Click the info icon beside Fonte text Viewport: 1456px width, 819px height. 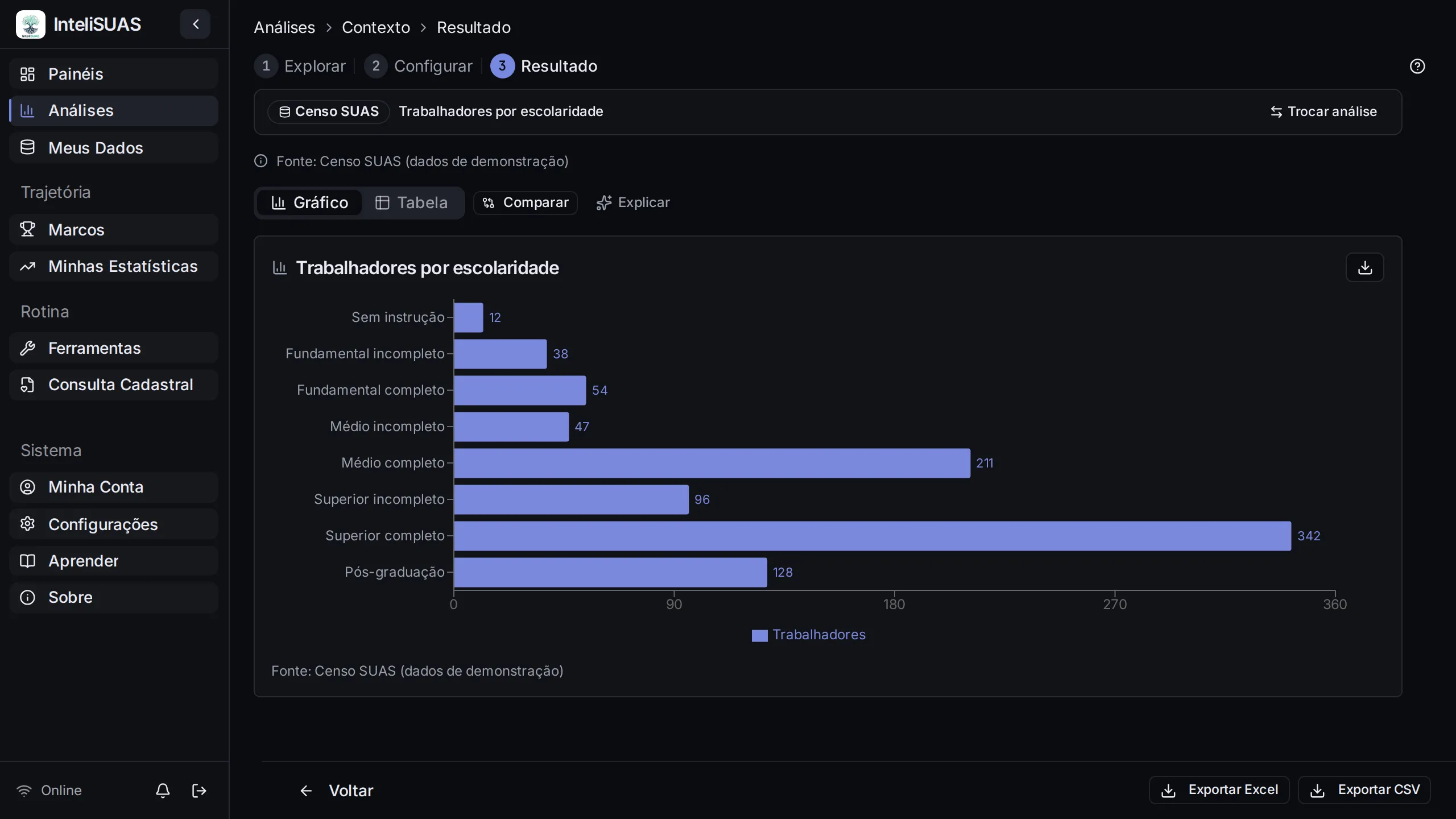(260, 161)
